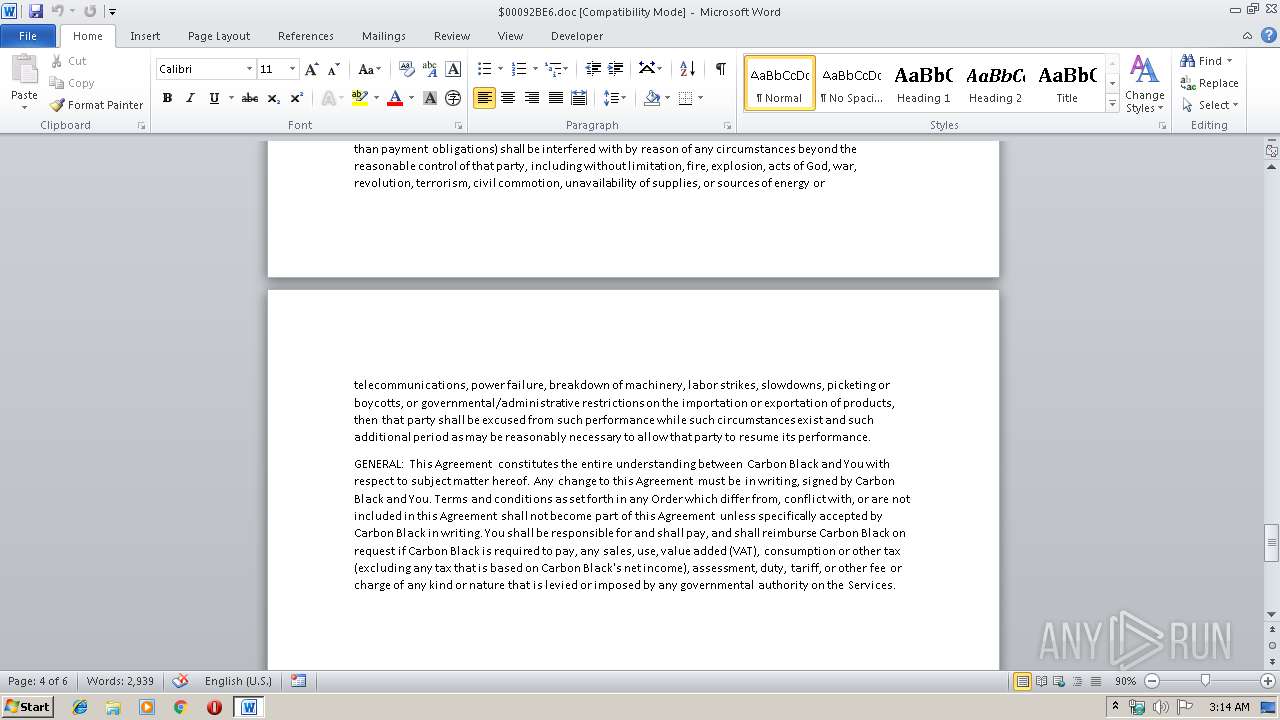Click the Windows Start button
Viewport: 1280px width, 720px height.
pos(27,707)
